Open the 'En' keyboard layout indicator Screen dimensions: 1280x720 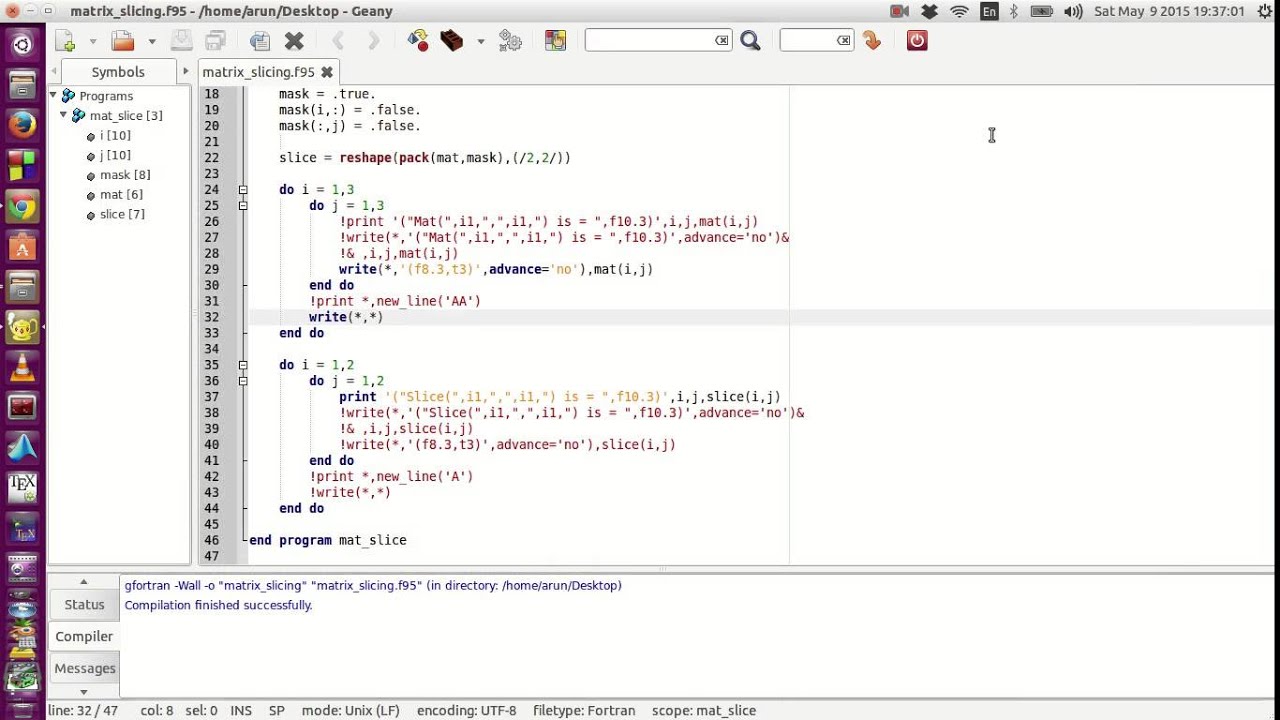[989, 11]
